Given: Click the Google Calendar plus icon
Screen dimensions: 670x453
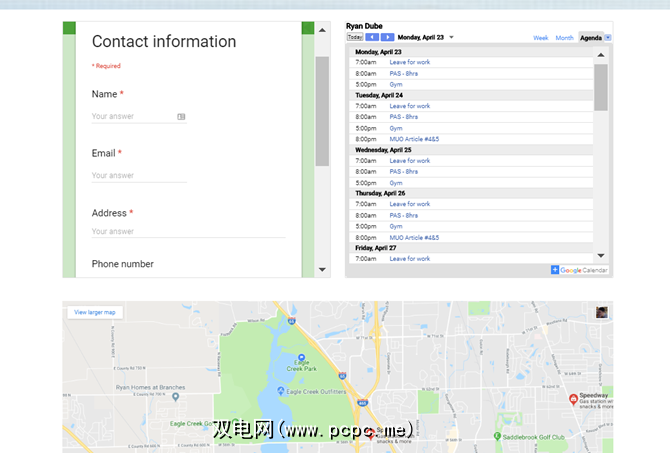Looking at the screenshot, I should pyautogui.click(x=555, y=270).
